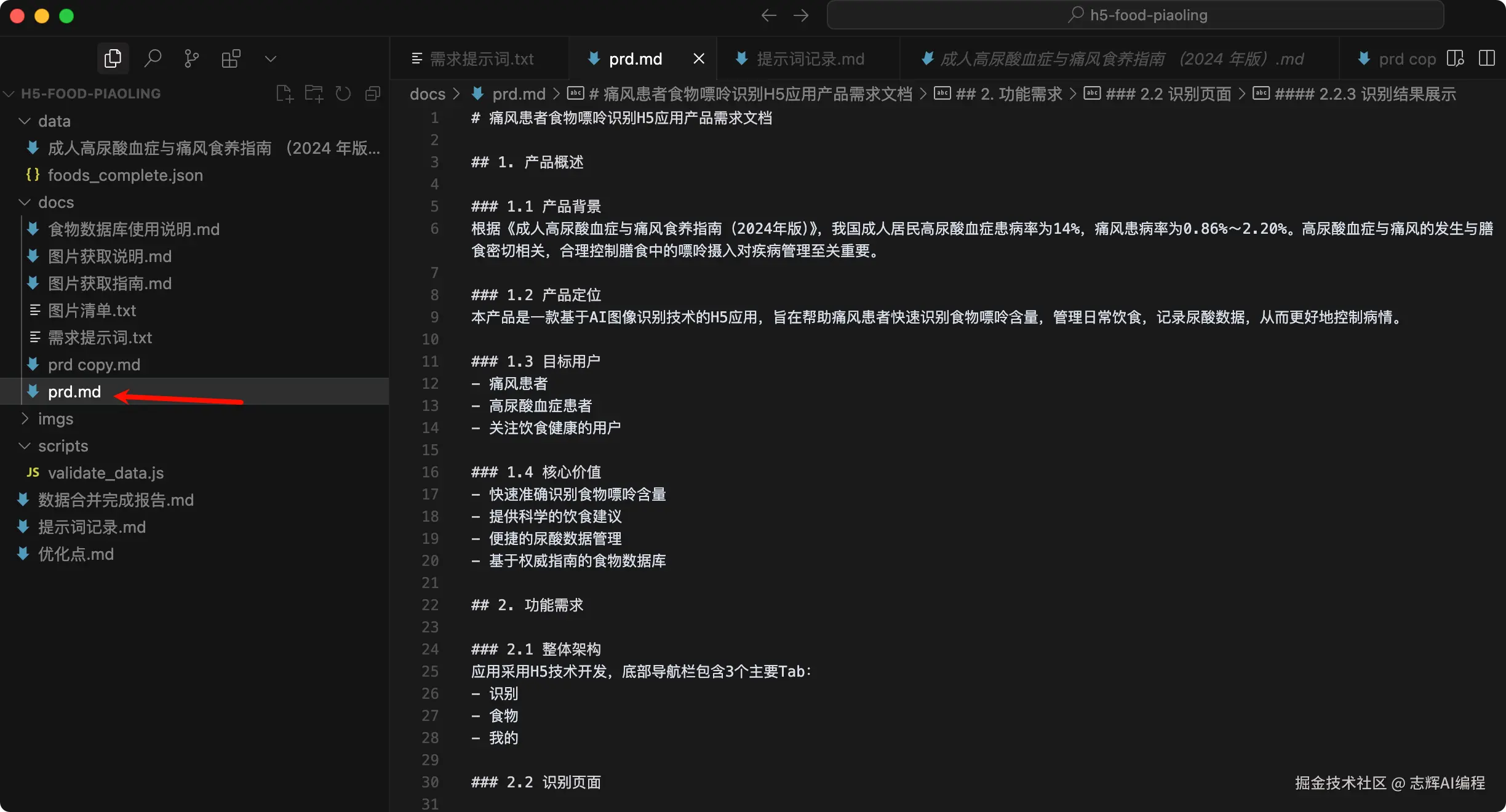Click the New Folder icon in the explorer header
Screen dimensions: 1506x812
click(x=314, y=94)
